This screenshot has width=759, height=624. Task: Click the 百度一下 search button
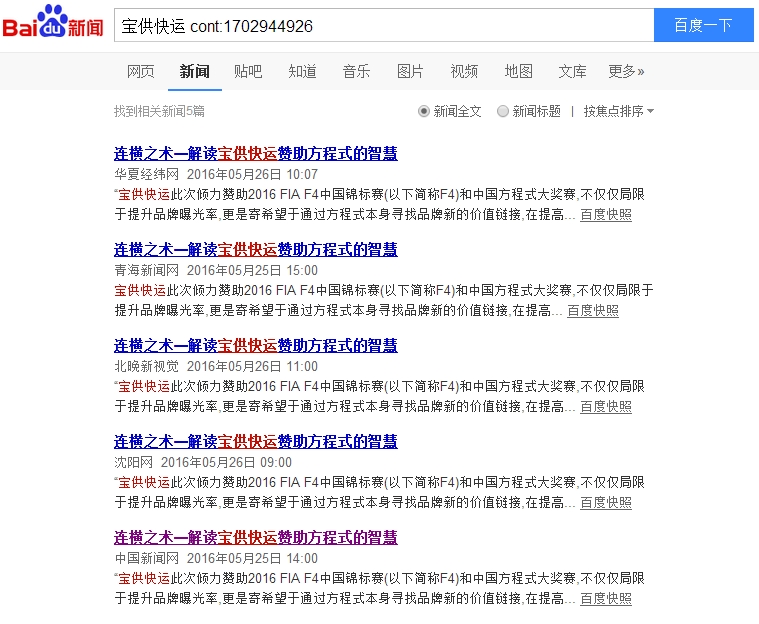[703, 26]
